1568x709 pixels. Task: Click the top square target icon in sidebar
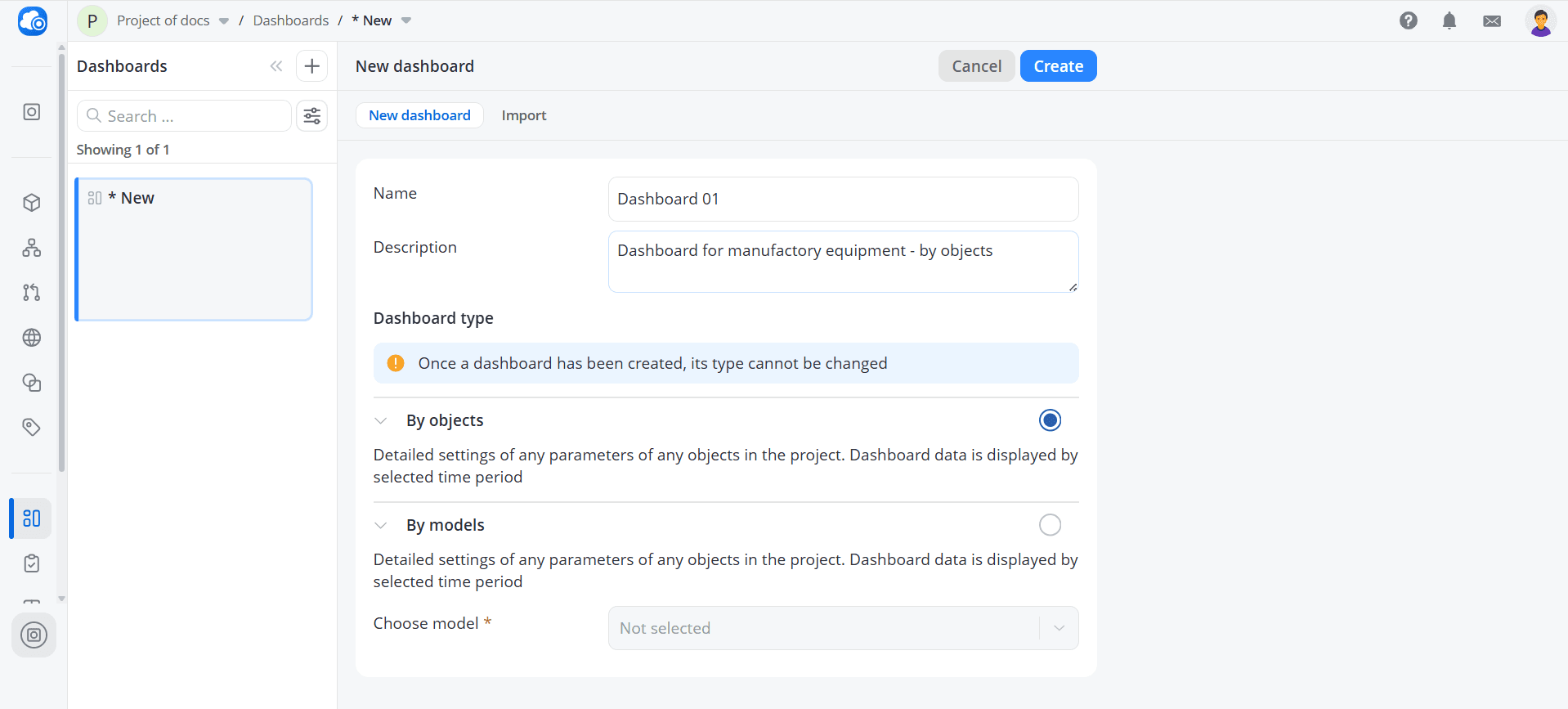[x=32, y=112]
